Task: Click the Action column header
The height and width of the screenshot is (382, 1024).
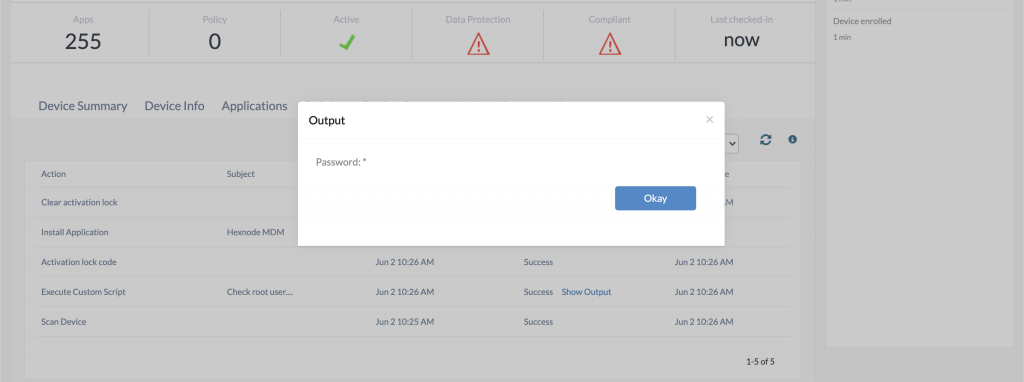Action: point(54,174)
